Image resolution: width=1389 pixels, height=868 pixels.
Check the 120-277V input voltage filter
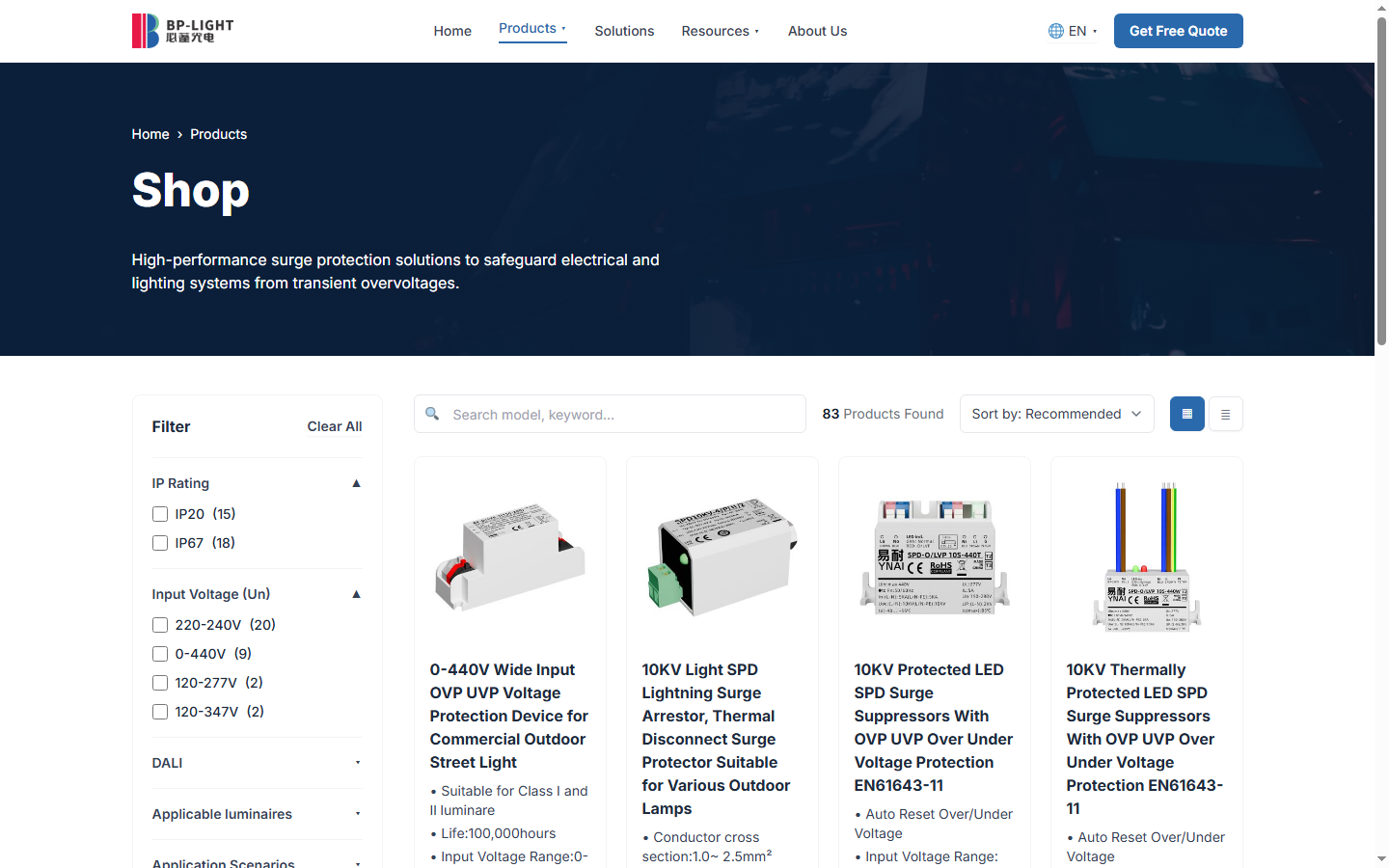click(160, 683)
